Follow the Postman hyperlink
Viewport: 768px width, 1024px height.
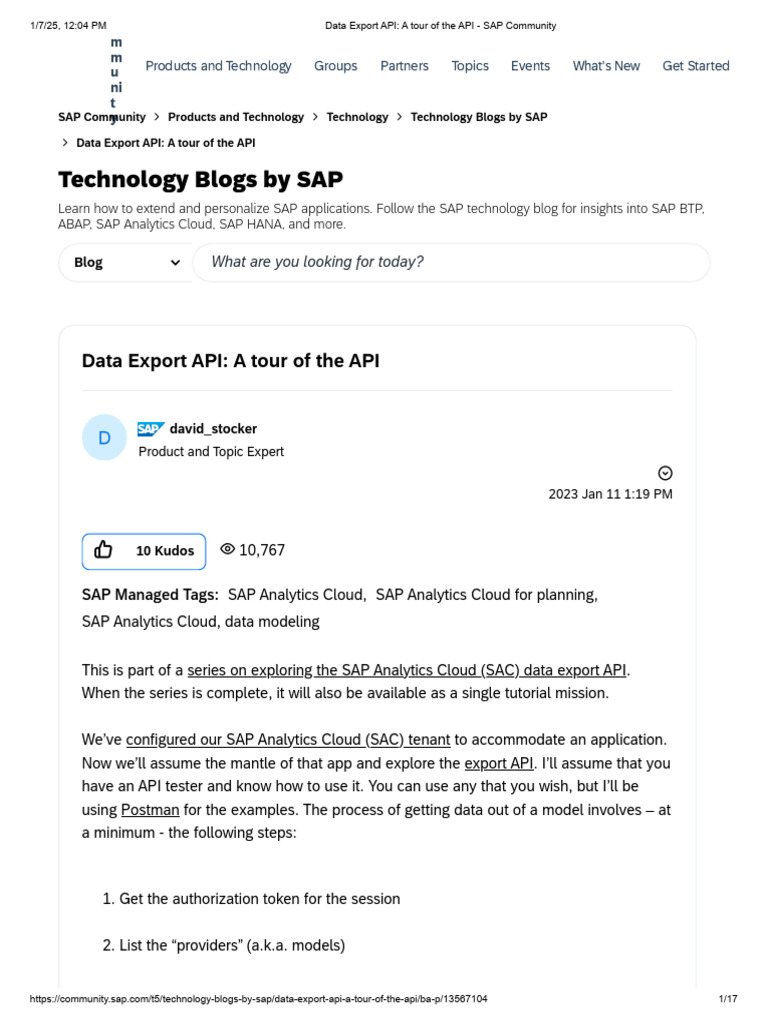[146, 809]
